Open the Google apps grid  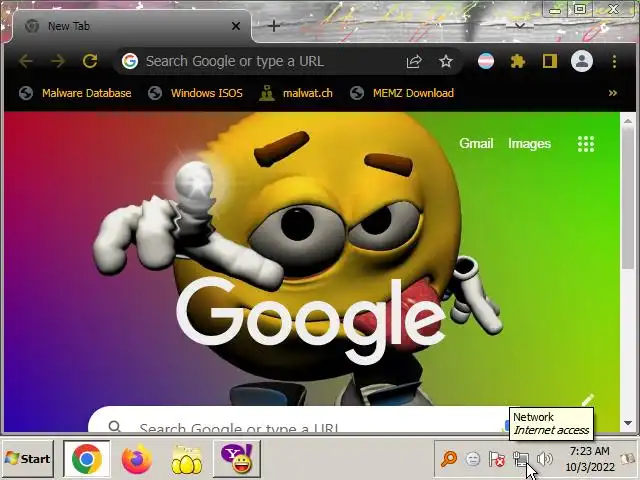tap(586, 144)
